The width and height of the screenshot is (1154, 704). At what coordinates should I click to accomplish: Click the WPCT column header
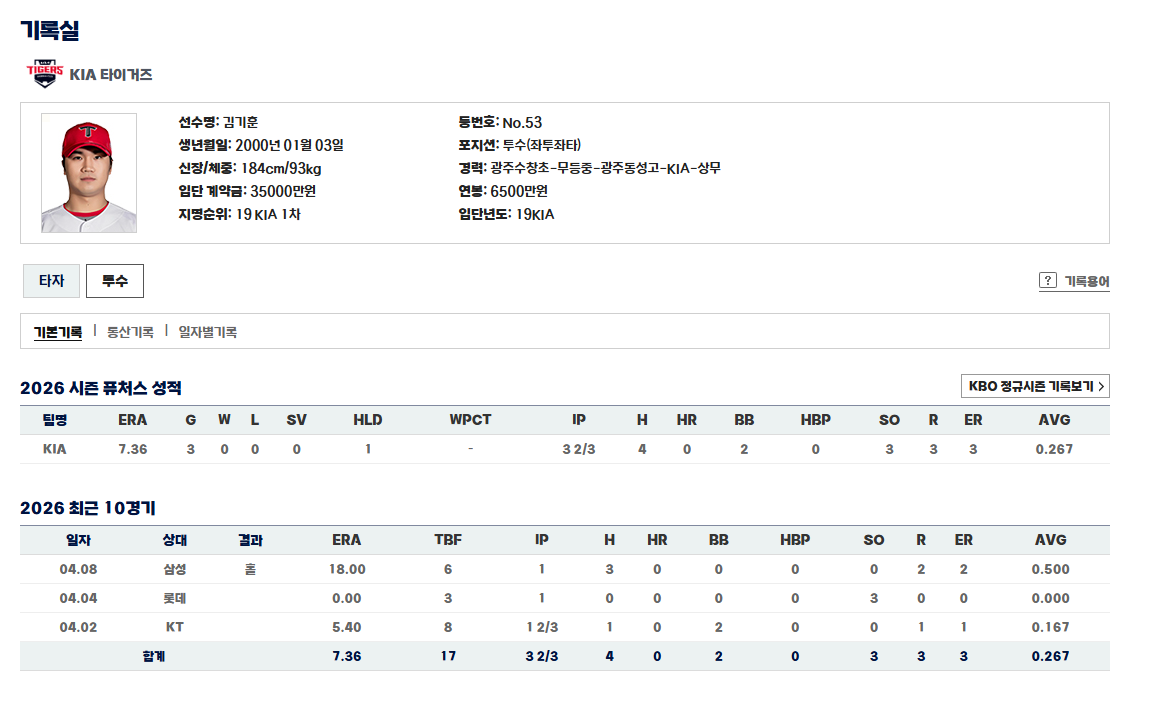[470, 420]
